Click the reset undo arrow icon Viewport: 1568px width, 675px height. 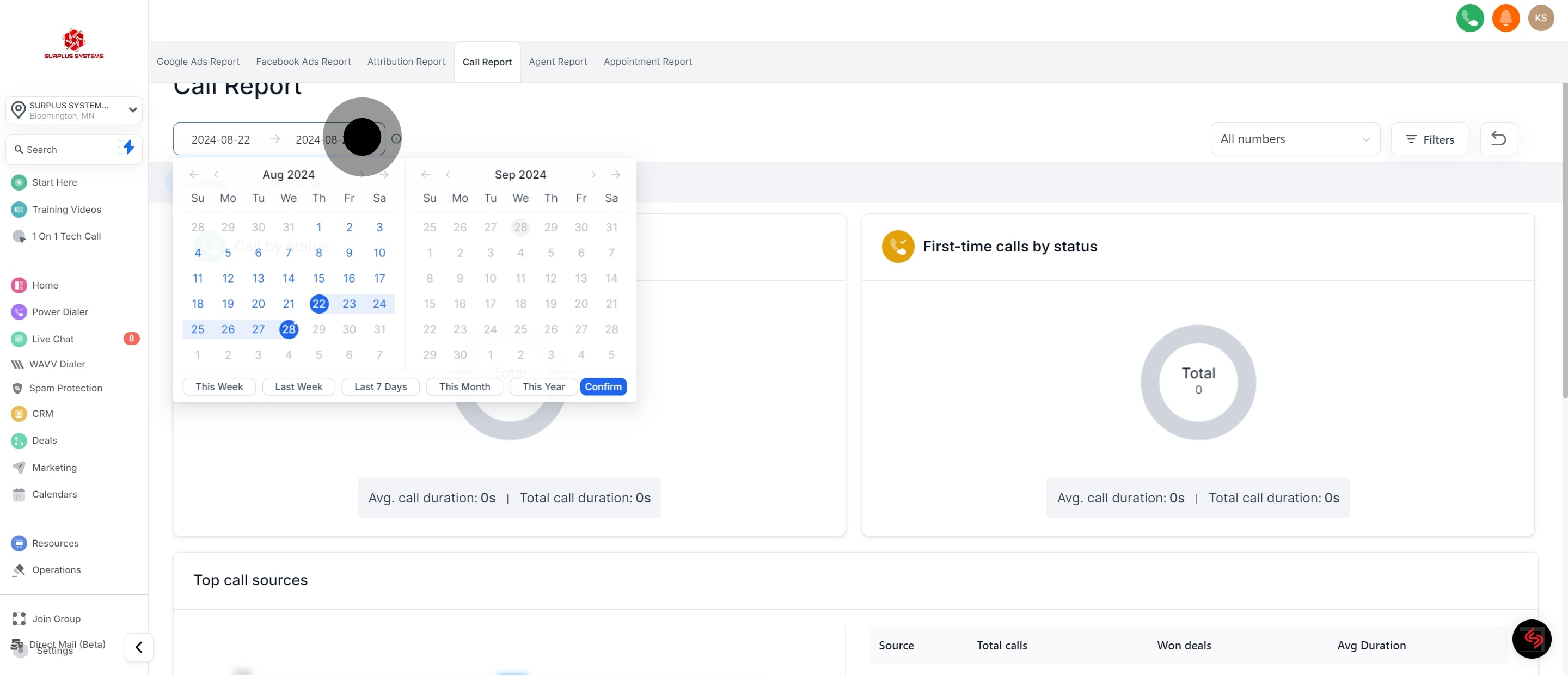[x=1498, y=139]
